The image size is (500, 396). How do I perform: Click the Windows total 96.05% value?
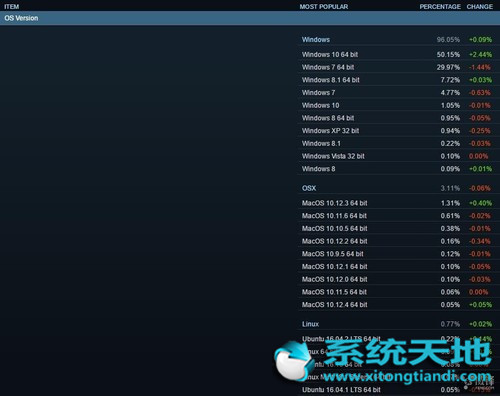[448, 40]
